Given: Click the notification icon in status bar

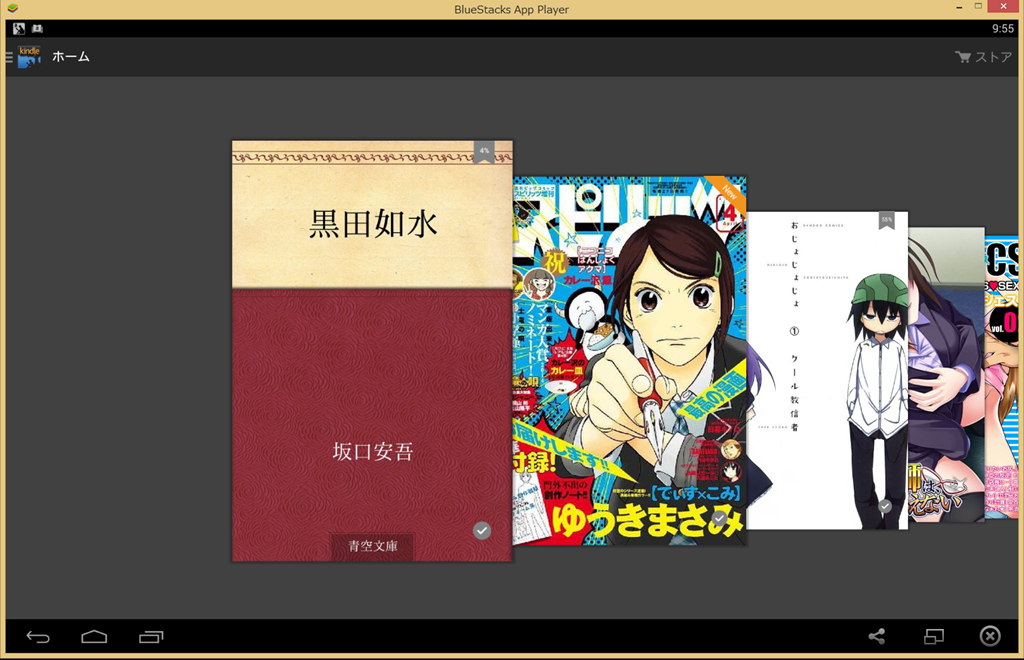Looking at the screenshot, I should click(x=19, y=29).
